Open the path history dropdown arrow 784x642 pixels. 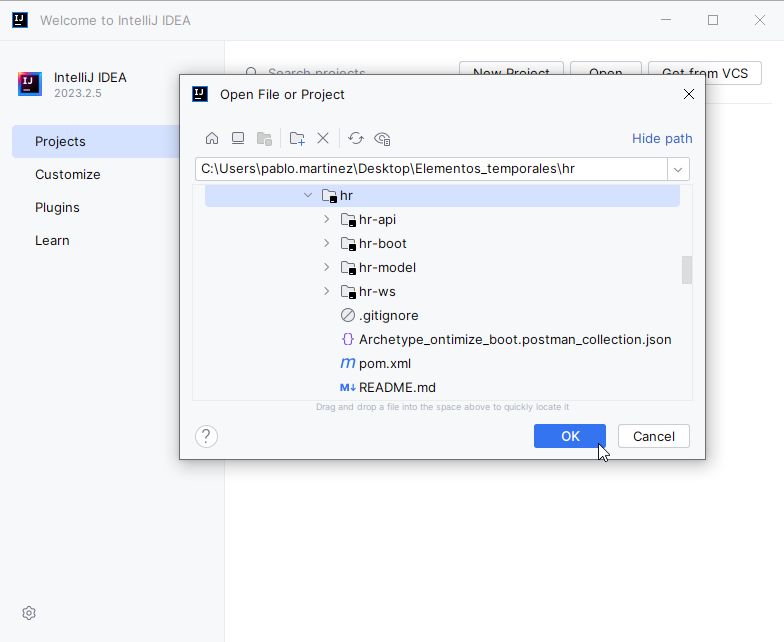678,170
